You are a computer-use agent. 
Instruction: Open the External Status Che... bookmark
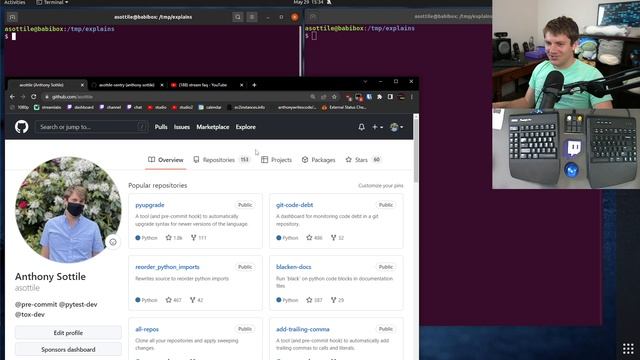pyautogui.click(x=344, y=107)
